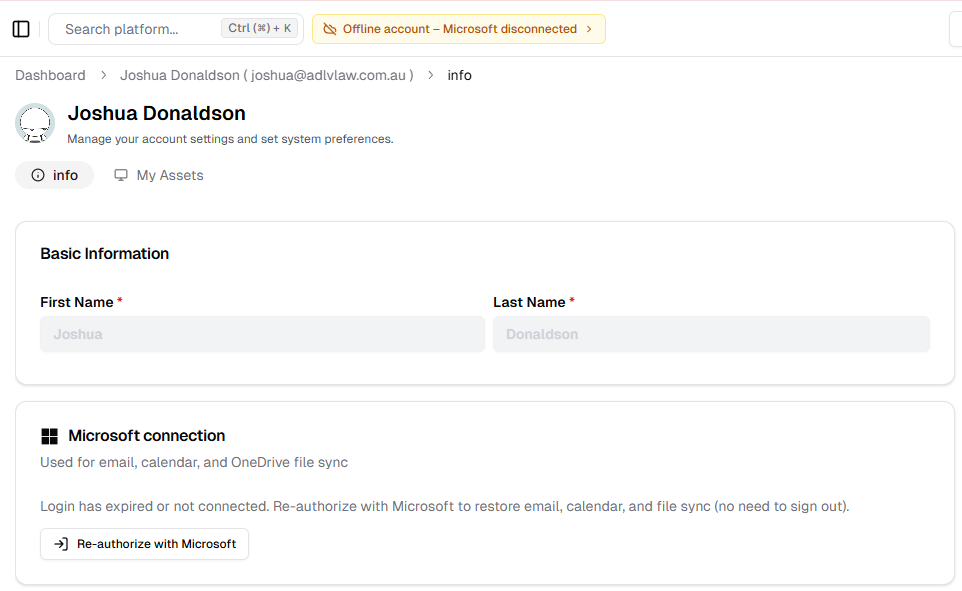Switch to the My Assets tab
962x591 pixels.
[159, 175]
